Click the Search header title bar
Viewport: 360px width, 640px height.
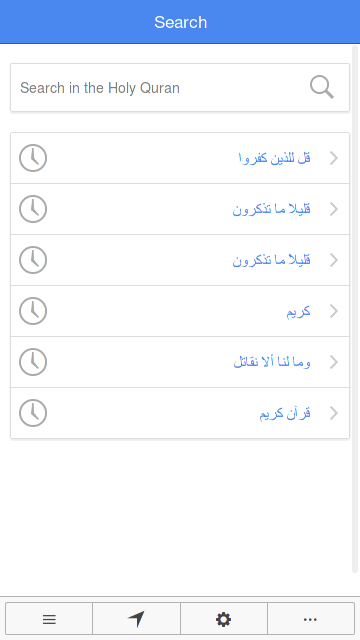click(x=180, y=22)
